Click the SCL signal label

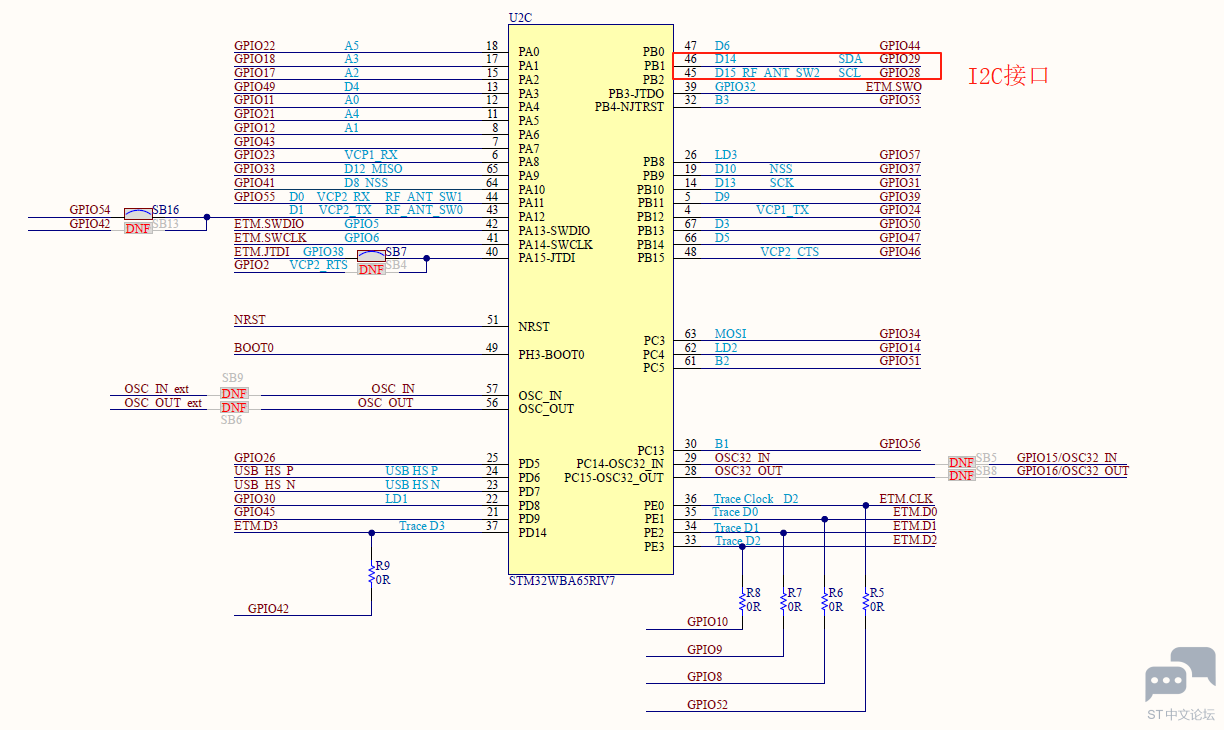click(849, 73)
